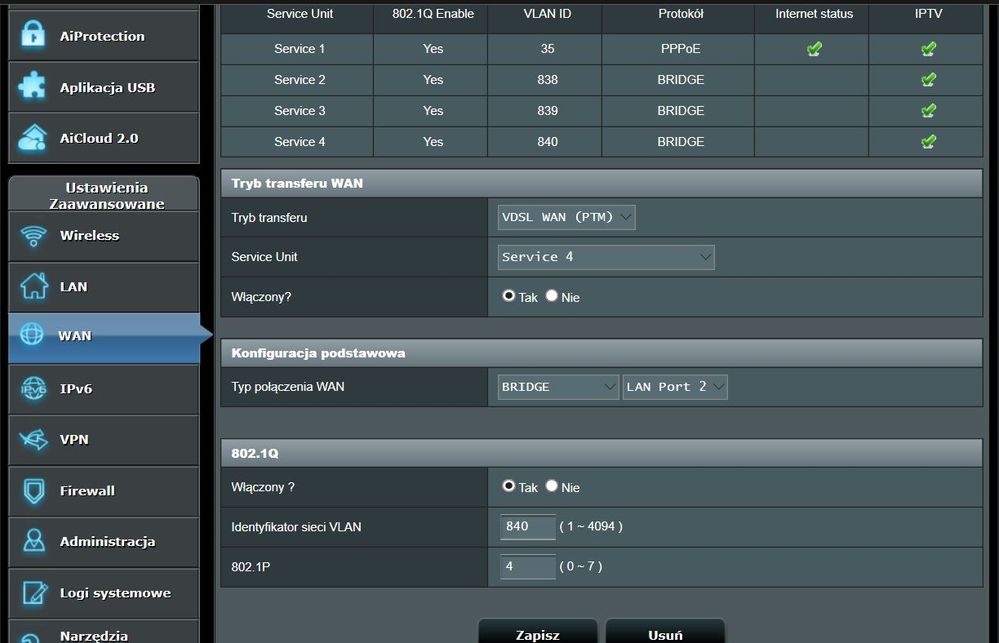Screen dimensions: 999x643
Task: Click the VLAN ID input field
Action: pos(527,526)
